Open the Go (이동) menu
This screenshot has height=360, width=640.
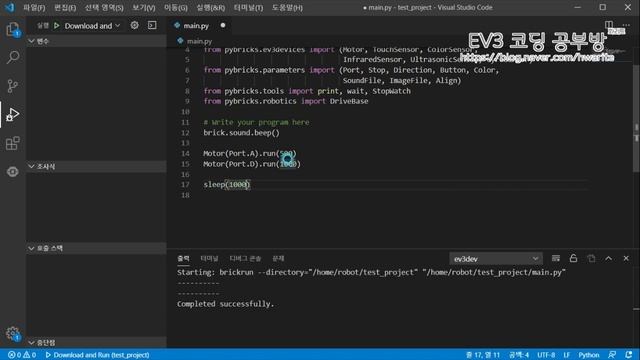[x=176, y=7]
